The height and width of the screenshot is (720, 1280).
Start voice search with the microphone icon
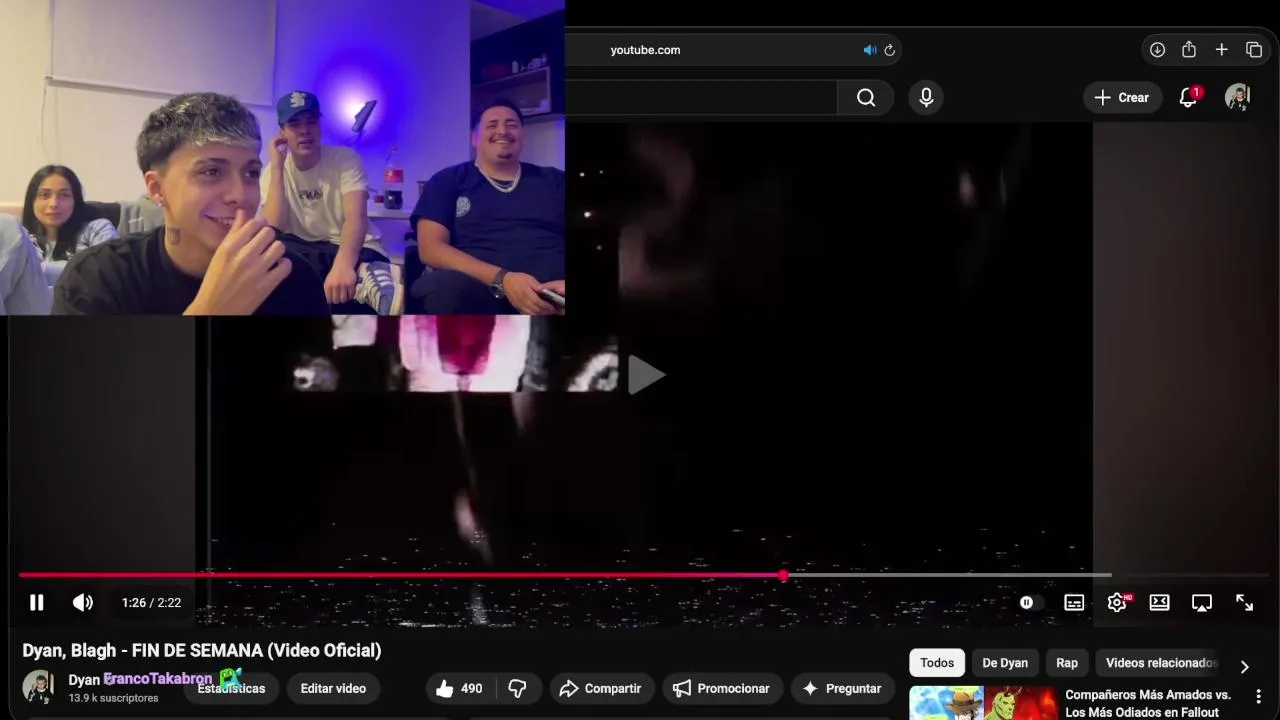click(926, 97)
